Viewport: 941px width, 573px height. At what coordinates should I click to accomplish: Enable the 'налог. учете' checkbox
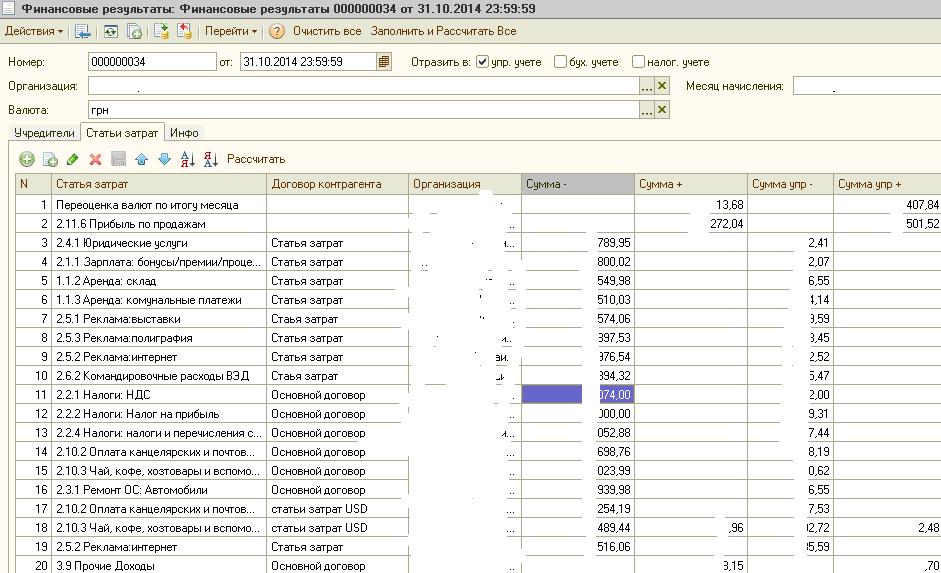tap(638, 62)
